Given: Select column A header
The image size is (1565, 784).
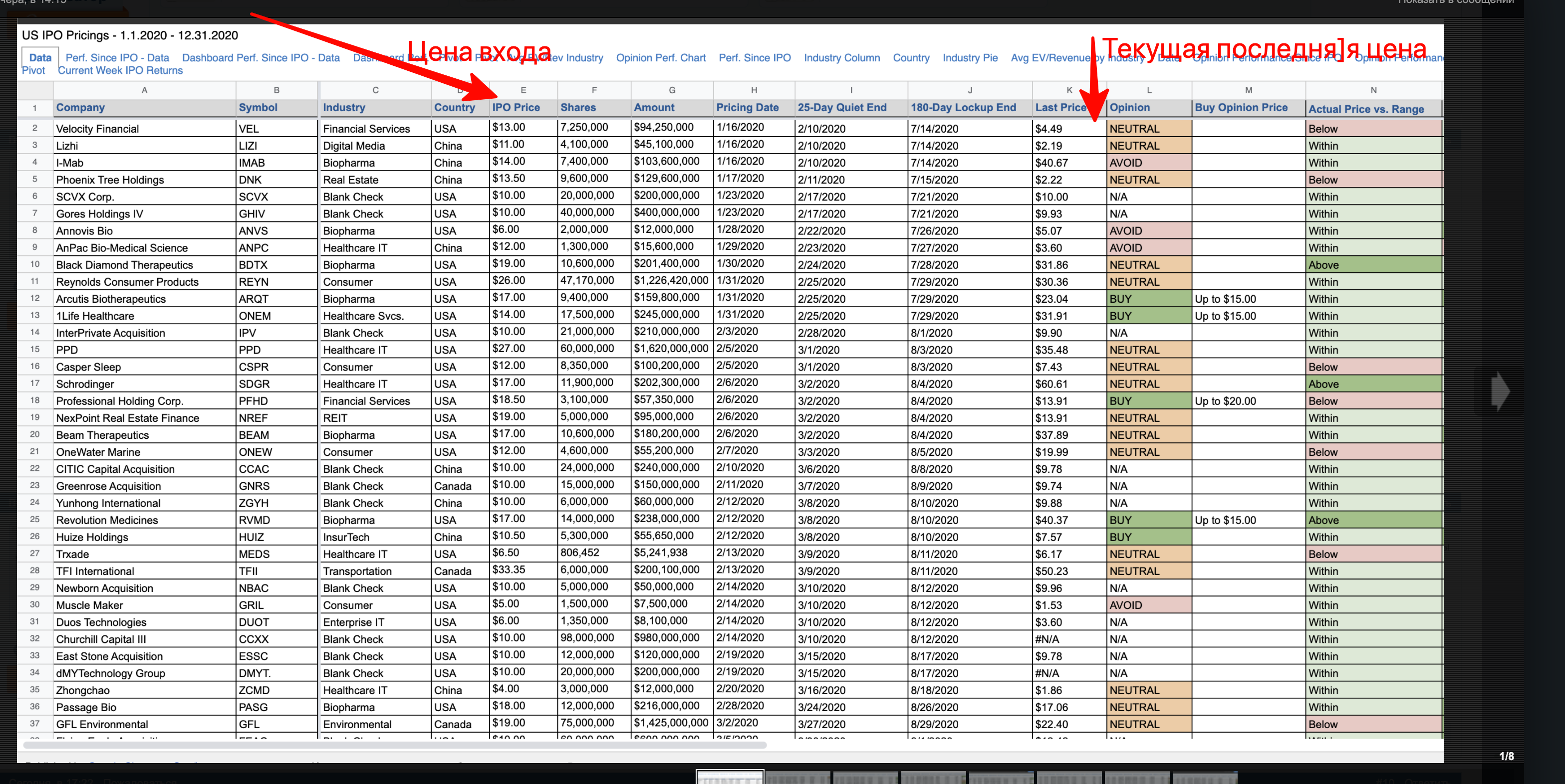Looking at the screenshot, I should pyautogui.click(x=145, y=90).
